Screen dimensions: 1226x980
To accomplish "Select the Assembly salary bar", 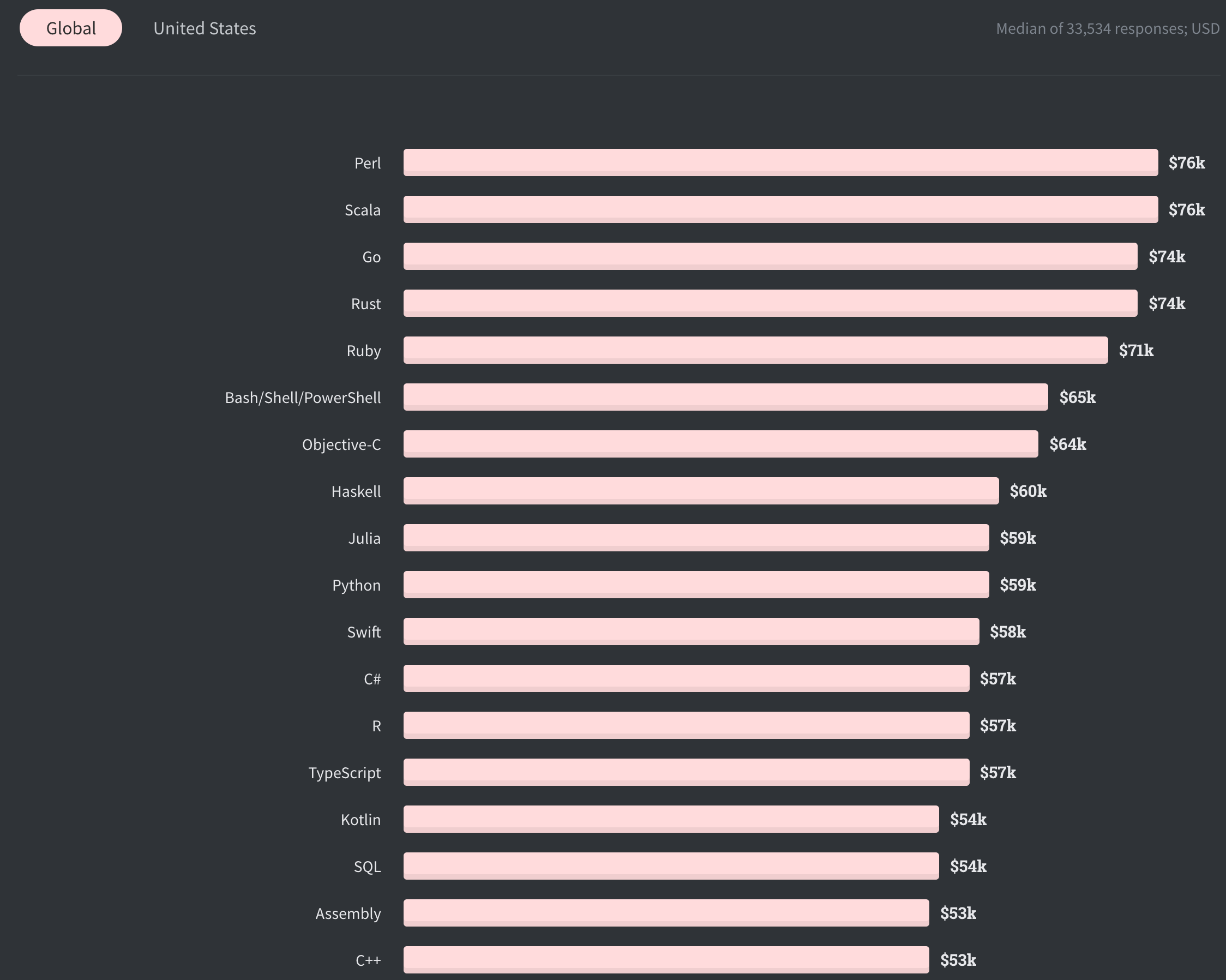I will [665, 913].
